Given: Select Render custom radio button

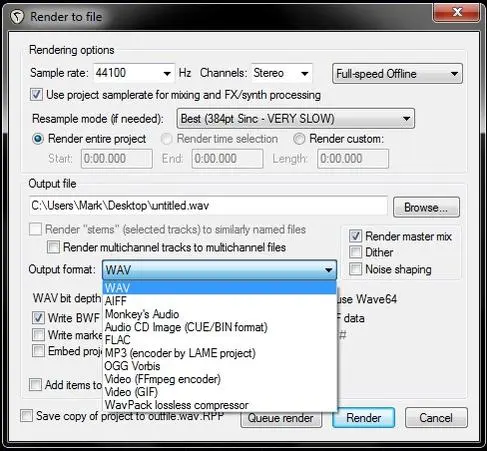Looking at the screenshot, I should point(299,139).
